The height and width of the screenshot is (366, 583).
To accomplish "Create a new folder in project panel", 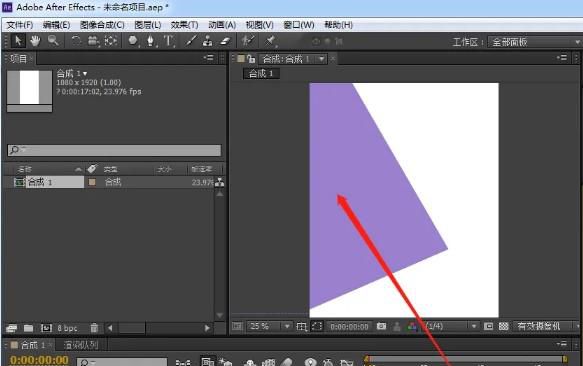I will (29, 328).
